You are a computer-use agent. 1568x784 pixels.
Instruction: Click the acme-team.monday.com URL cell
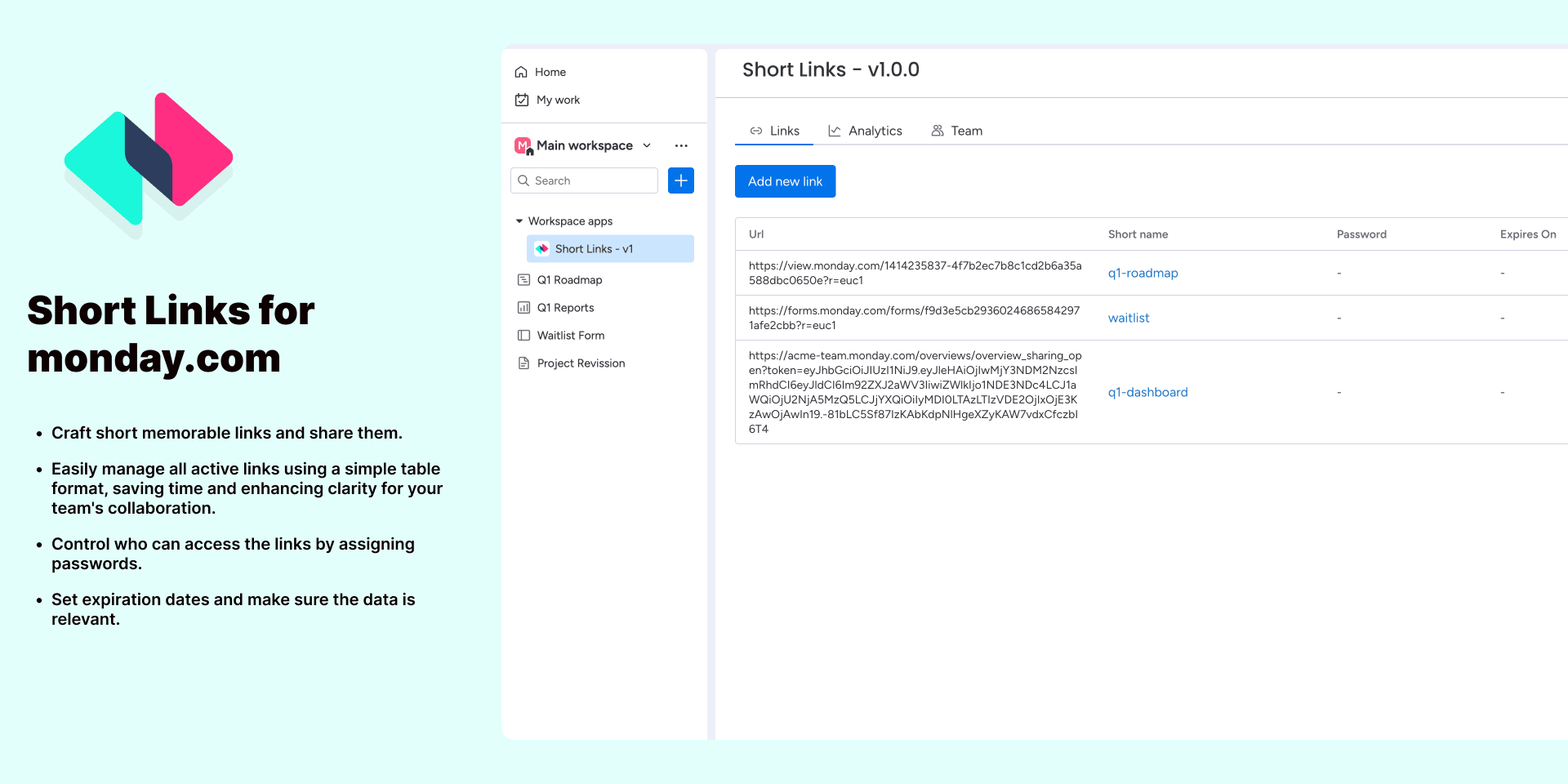[915, 392]
